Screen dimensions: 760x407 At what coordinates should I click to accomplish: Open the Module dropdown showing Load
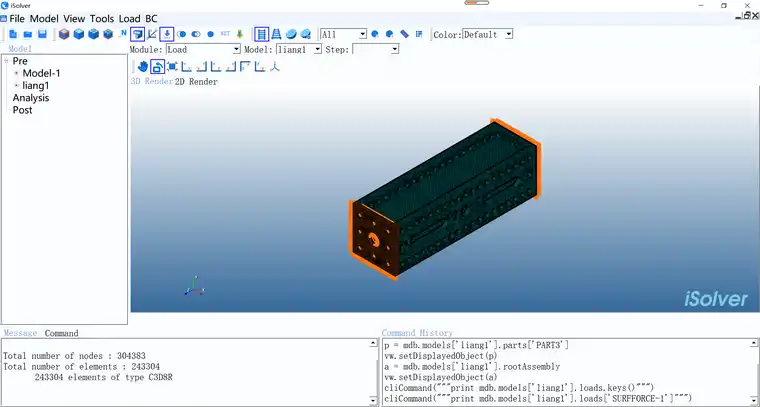pyautogui.click(x=203, y=49)
